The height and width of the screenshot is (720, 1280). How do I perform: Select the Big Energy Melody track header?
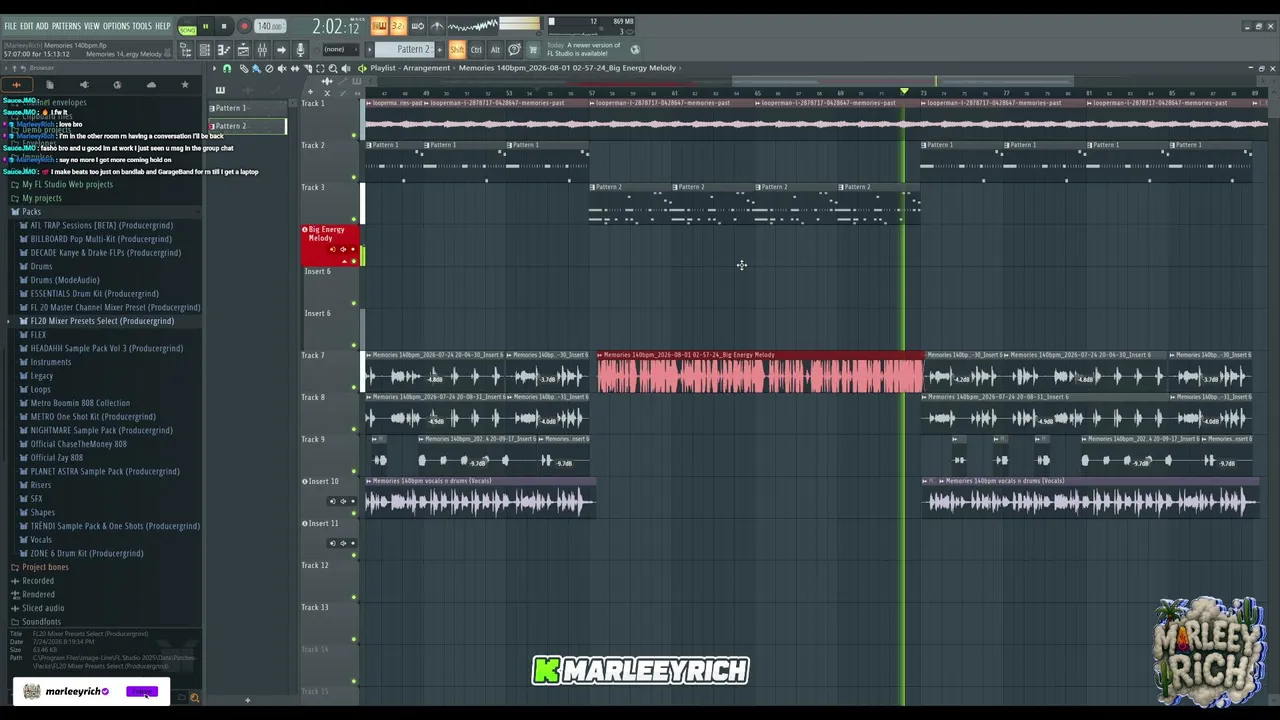pos(328,246)
